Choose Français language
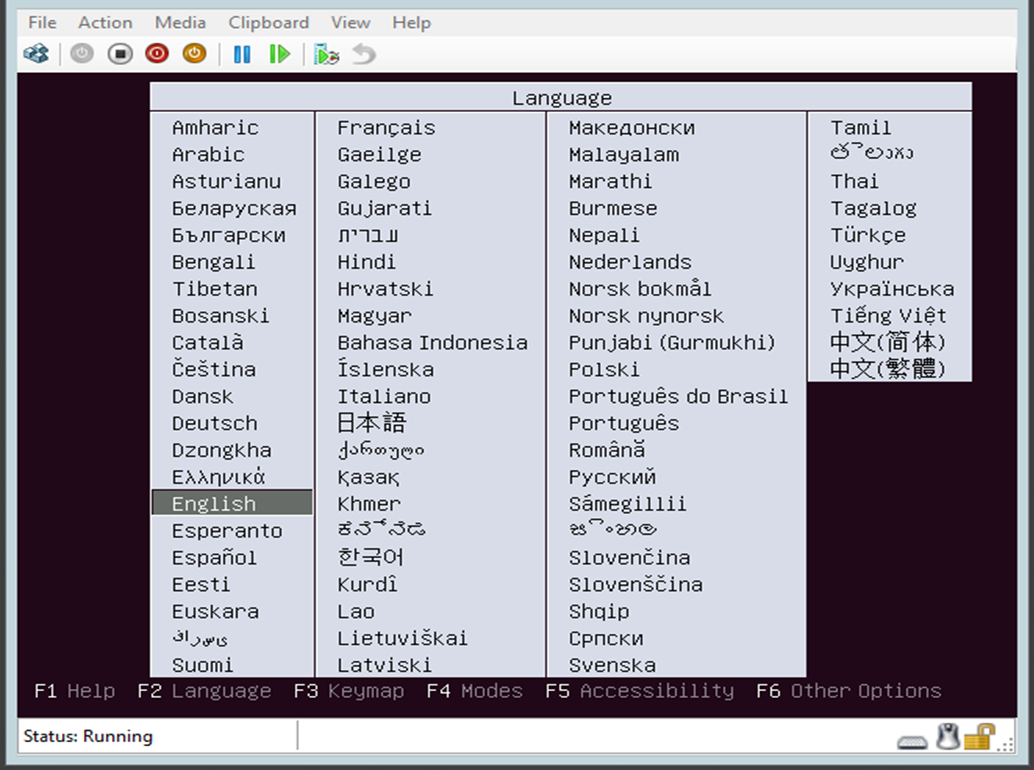 386,127
